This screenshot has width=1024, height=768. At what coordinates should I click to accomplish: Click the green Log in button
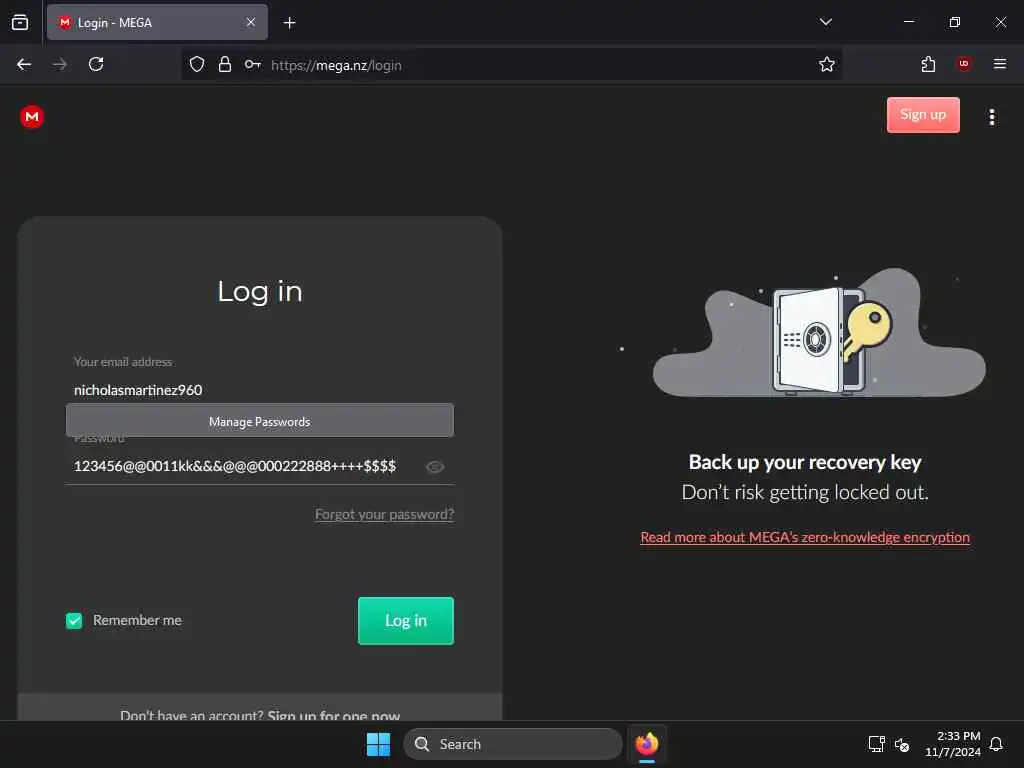pos(406,620)
